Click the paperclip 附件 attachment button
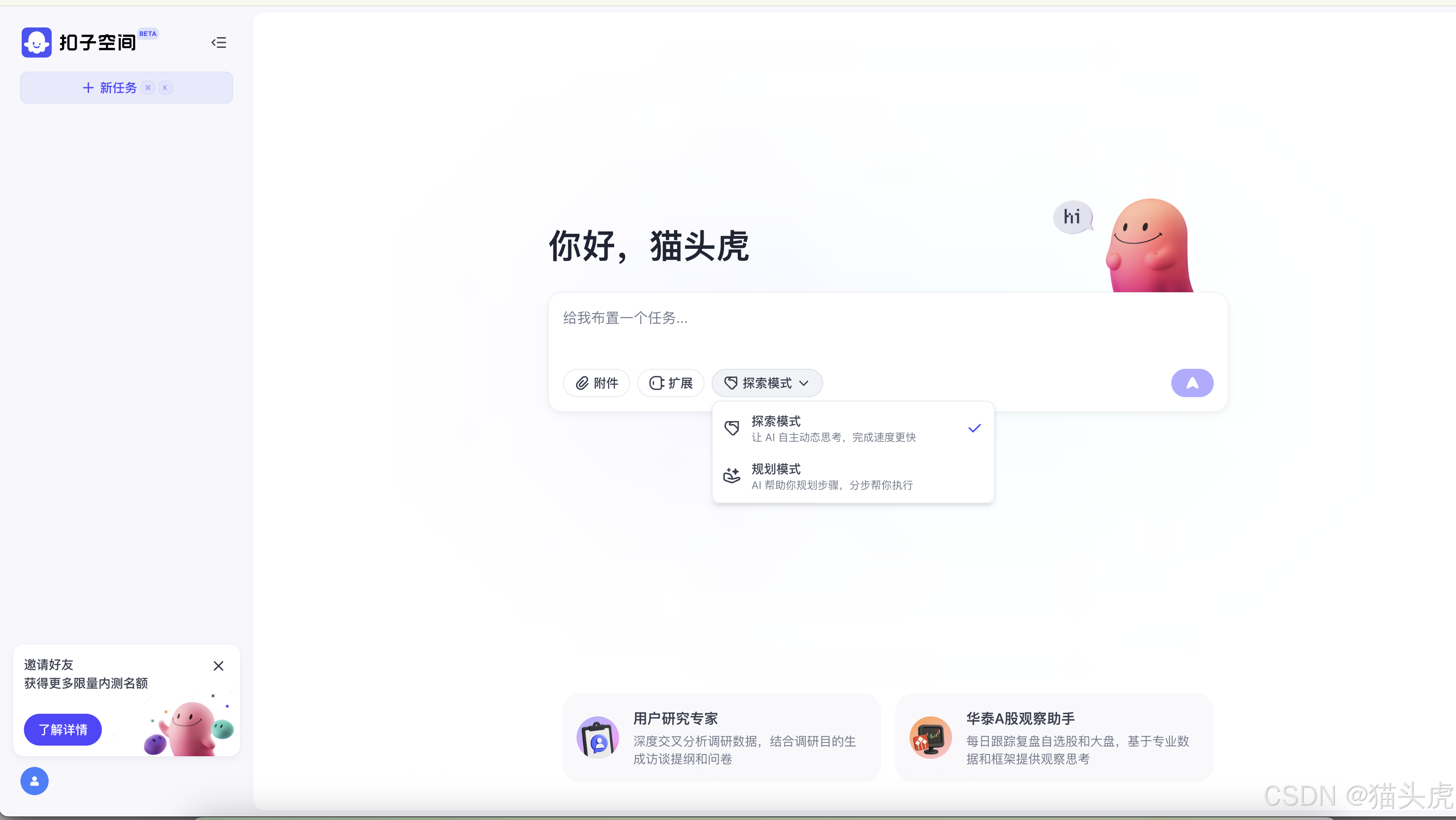Viewport: 1456px width, 820px height. pyautogui.click(x=596, y=383)
